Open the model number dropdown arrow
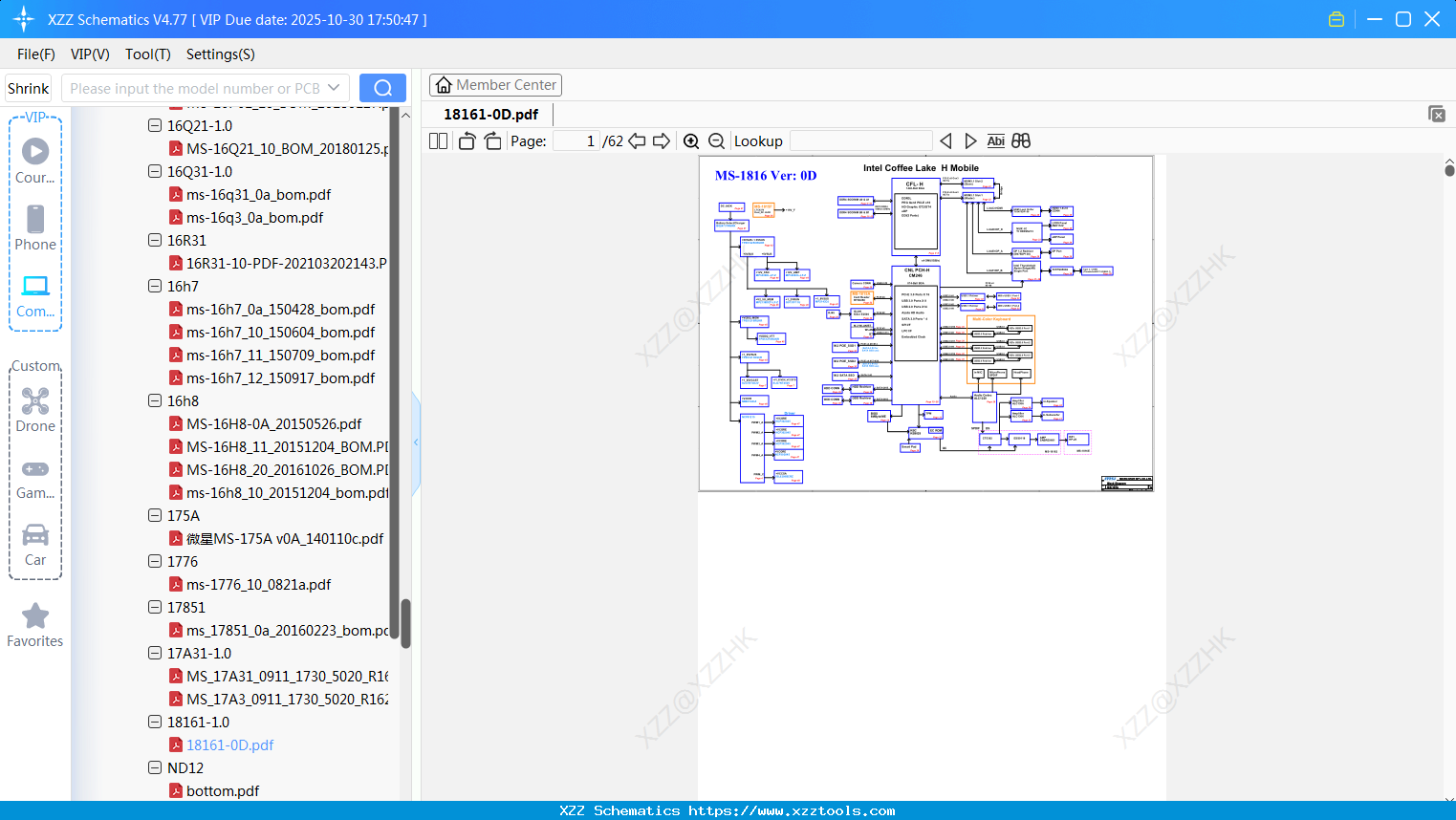Viewport: 1456px width, 820px height. (x=334, y=88)
